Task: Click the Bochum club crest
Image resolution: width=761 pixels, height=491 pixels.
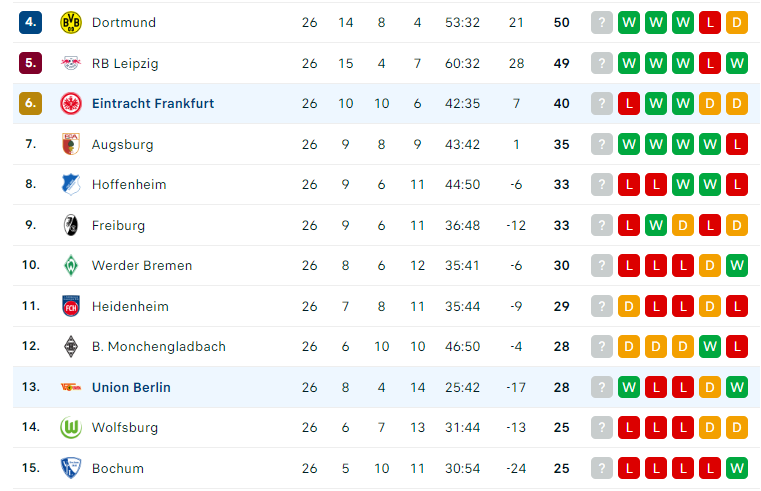Action: (71, 468)
